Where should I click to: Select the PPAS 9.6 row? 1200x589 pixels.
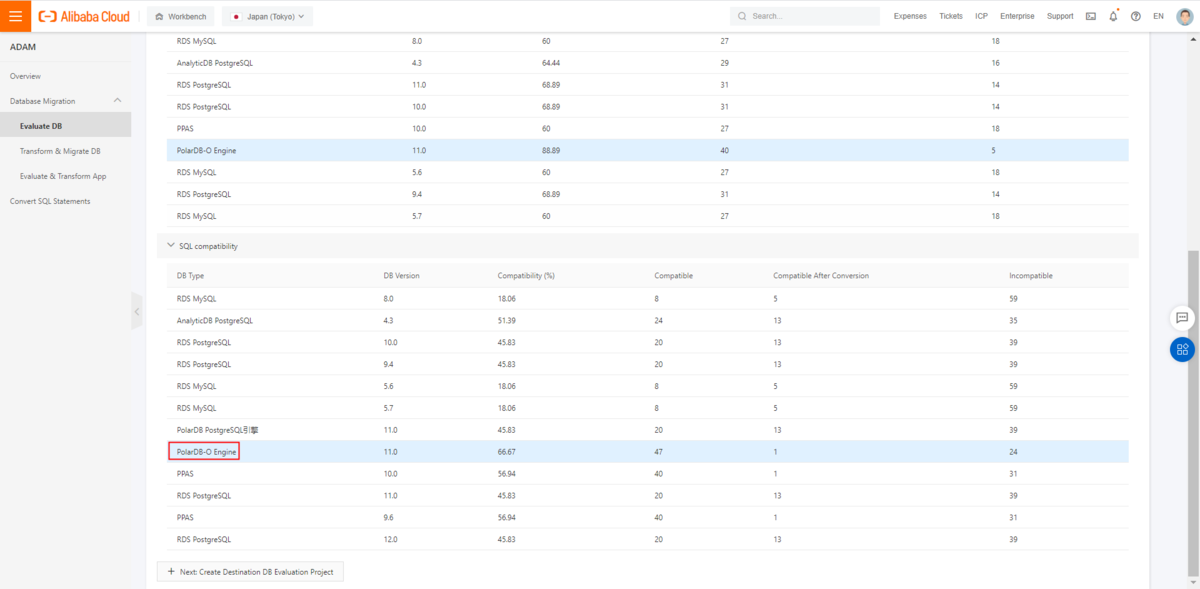click(x=648, y=518)
